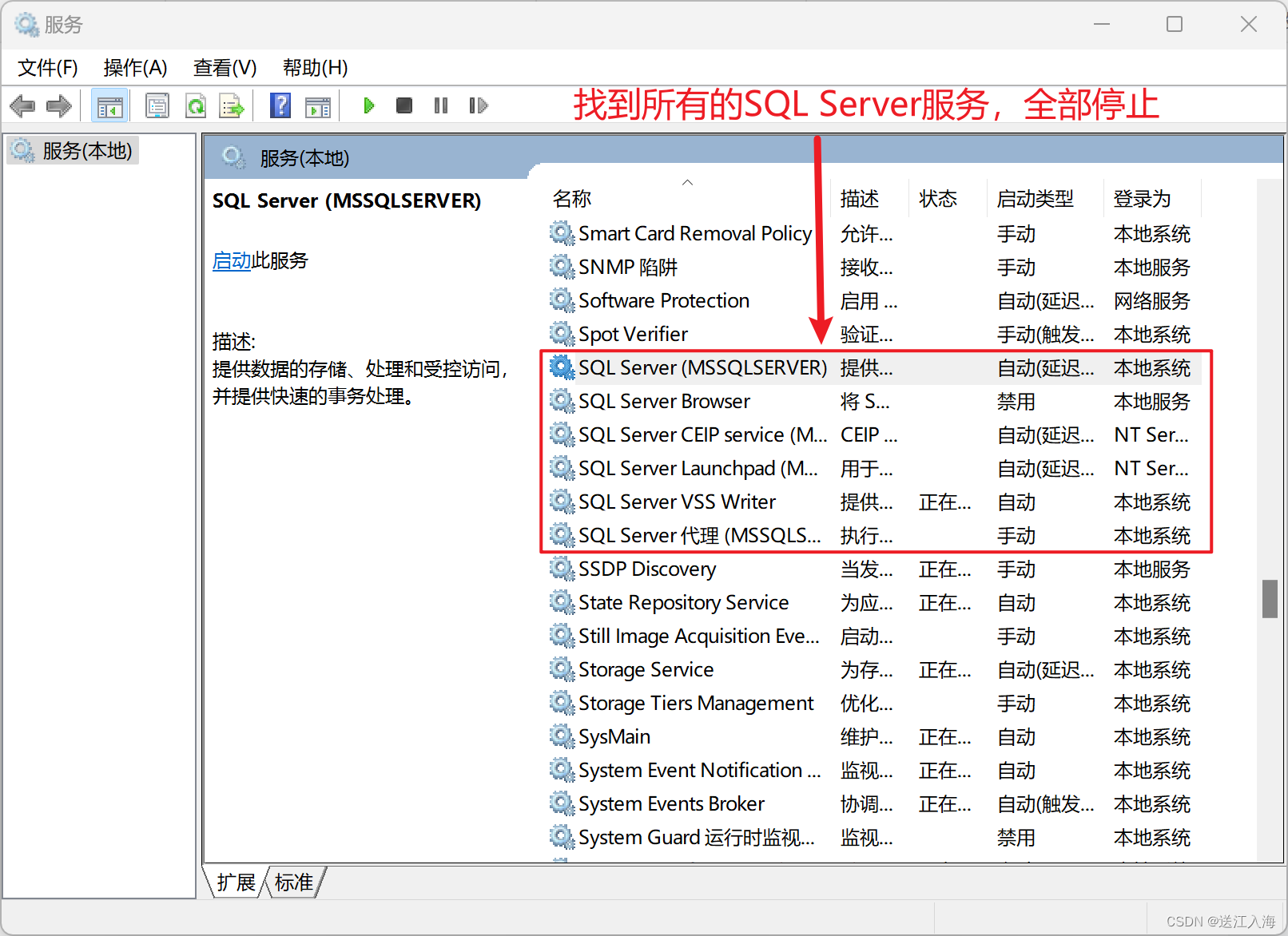Select the Storage Tiers Management name
The width and height of the screenshot is (1288, 936).
(x=696, y=703)
